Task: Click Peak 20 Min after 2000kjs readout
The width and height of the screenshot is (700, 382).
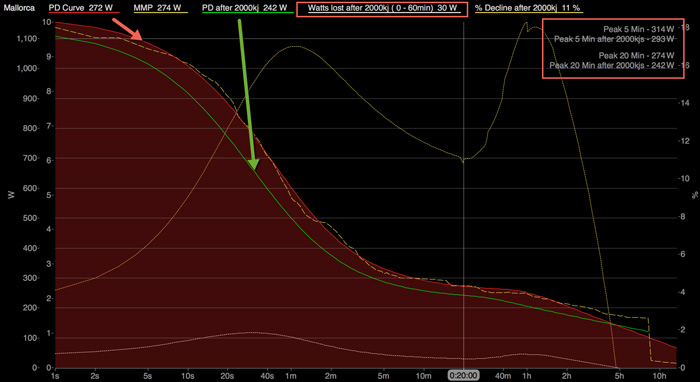Action: click(x=612, y=66)
